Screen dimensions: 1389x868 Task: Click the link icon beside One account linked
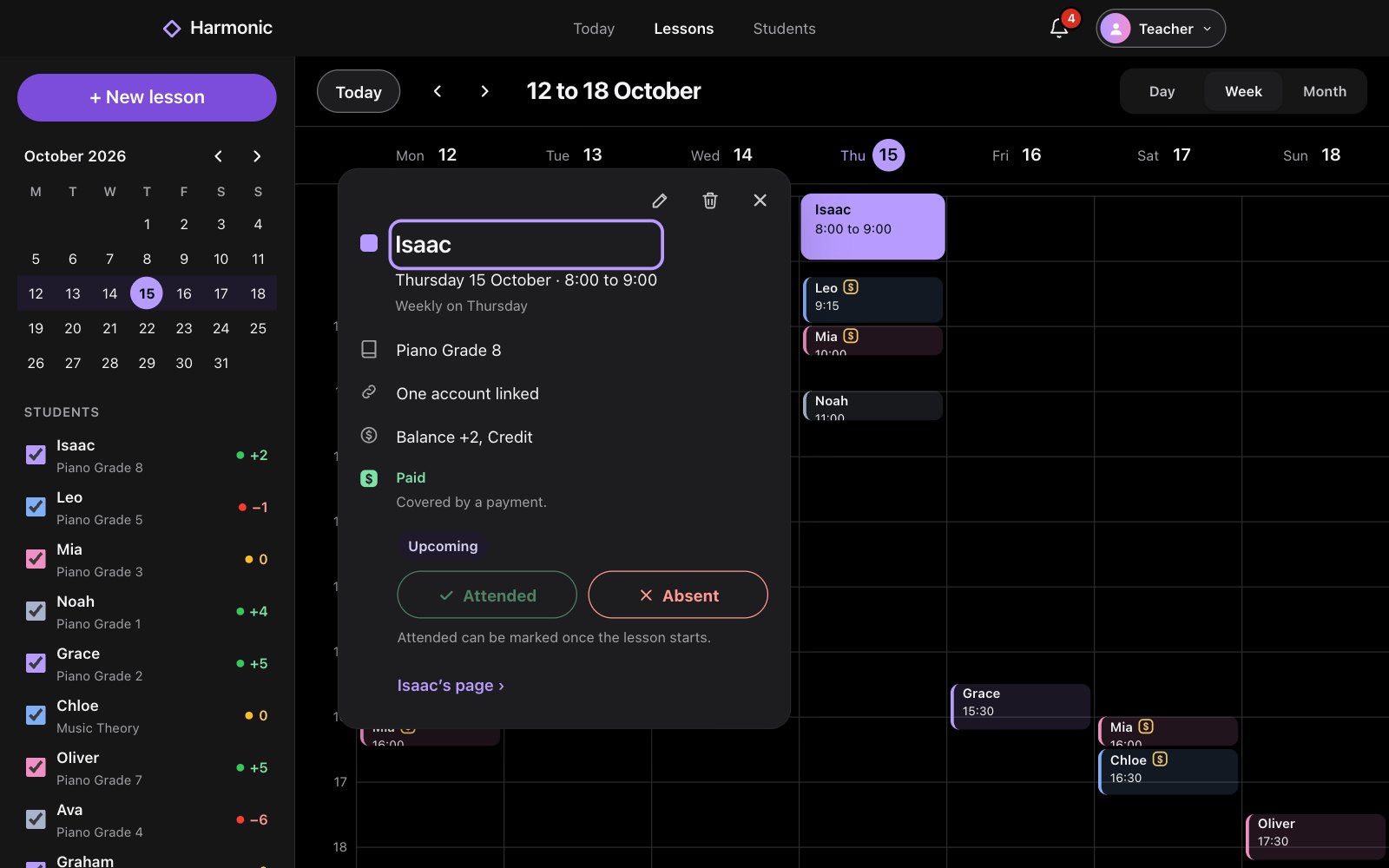[369, 392]
